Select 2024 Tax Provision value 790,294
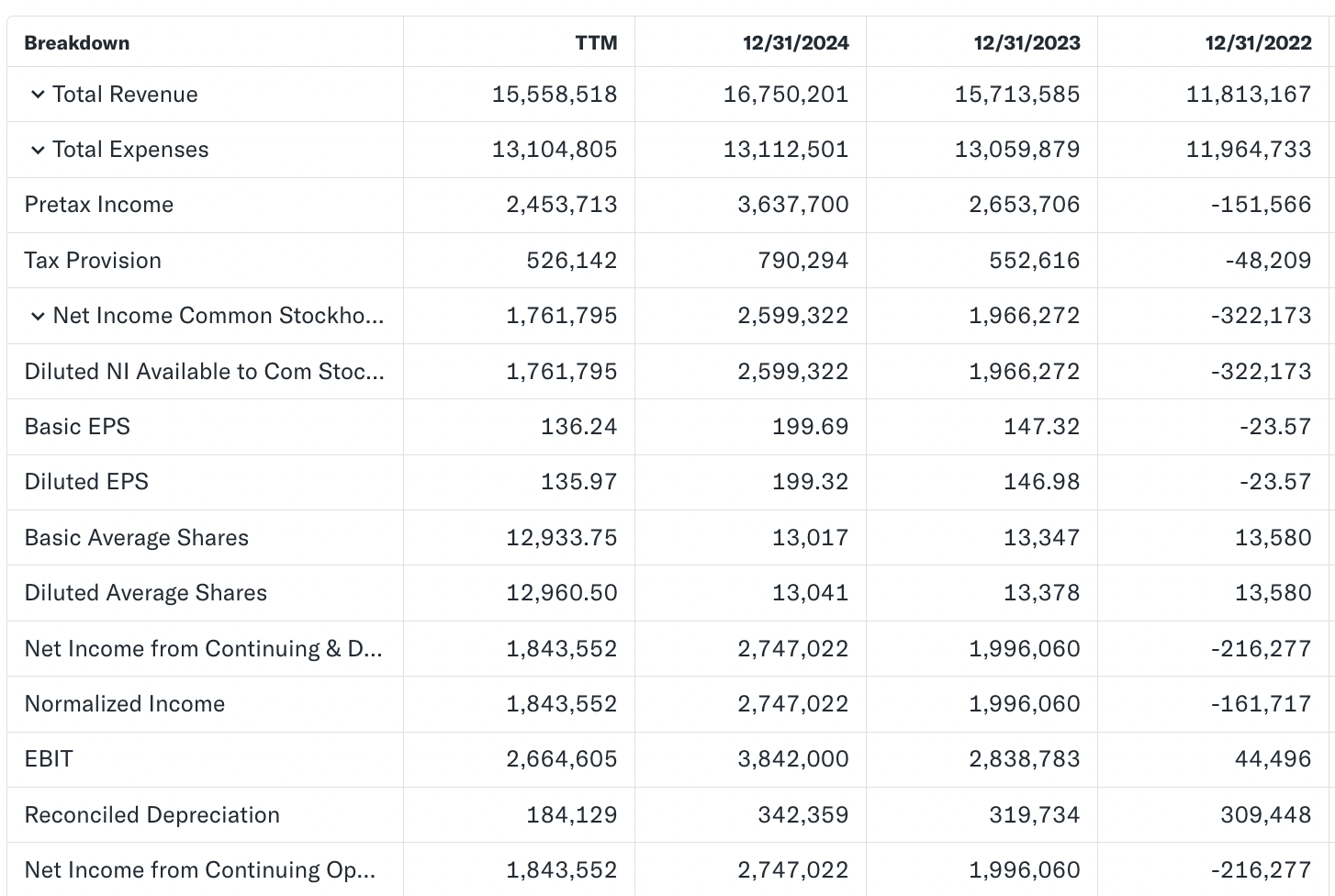 point(803,261)
